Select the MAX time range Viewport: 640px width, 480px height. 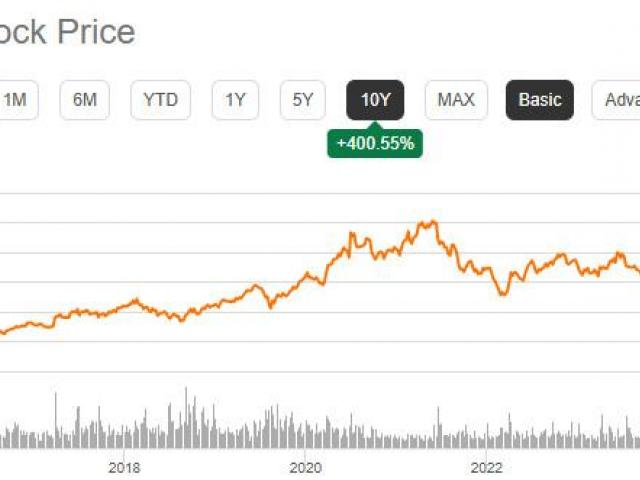(x=456, y=100)
